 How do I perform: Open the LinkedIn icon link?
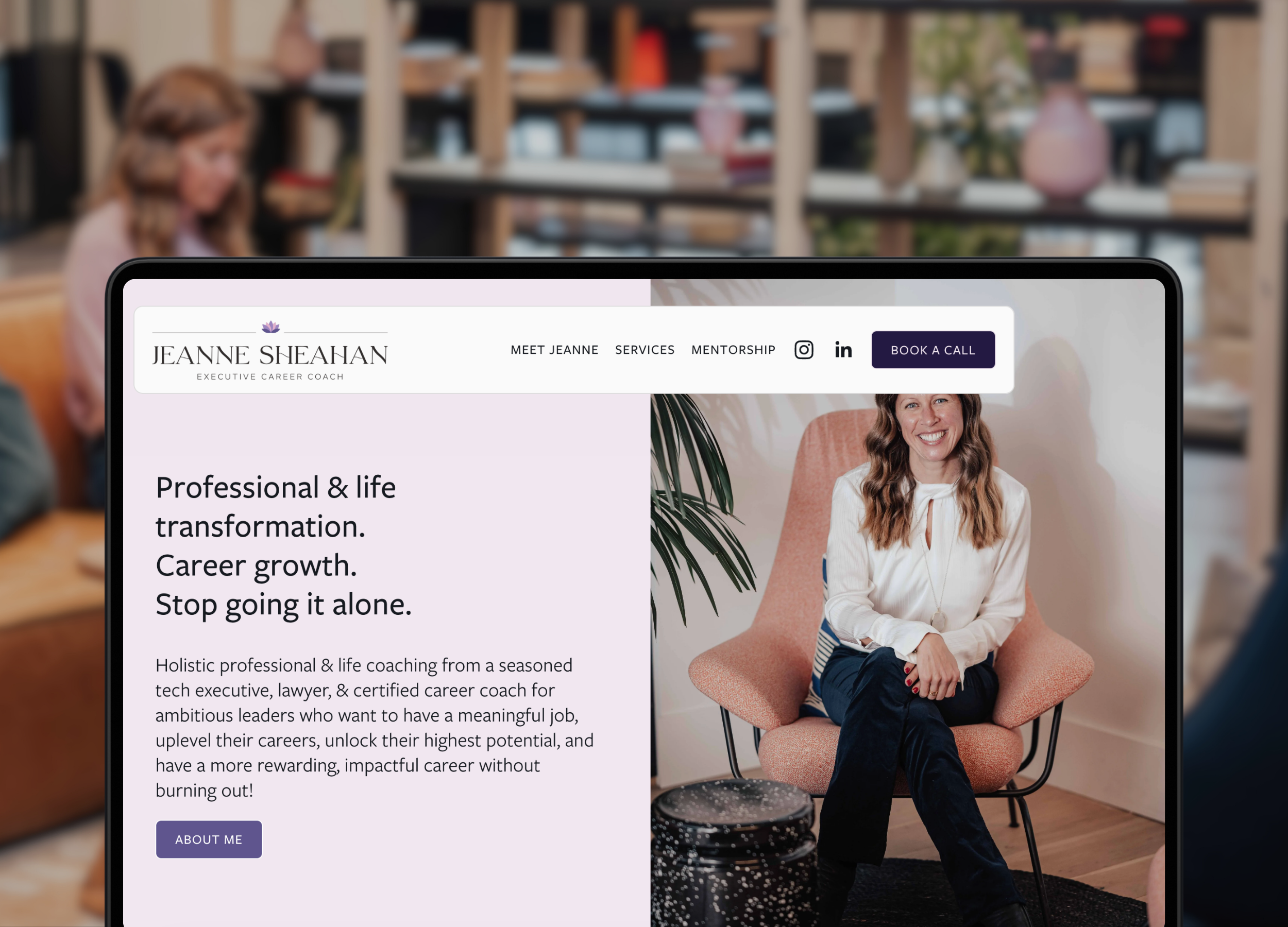point(843,350)
